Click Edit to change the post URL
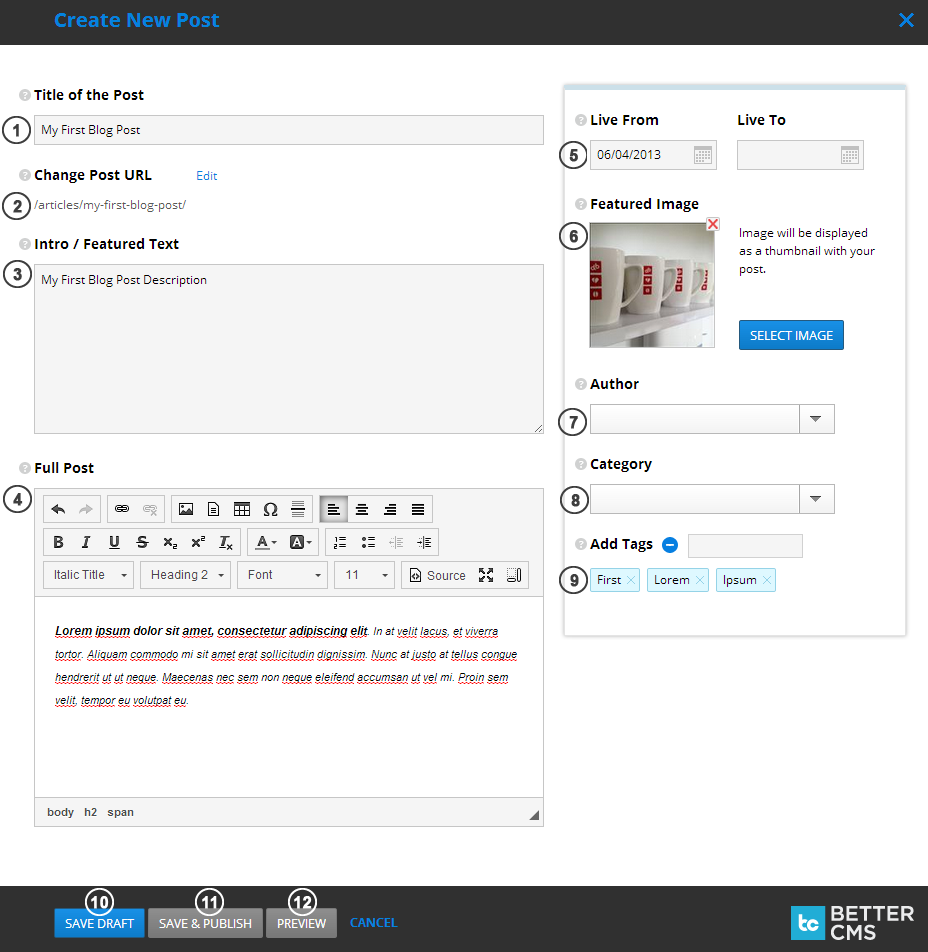928x952 pixels. pyautogui.click(x=207, y=176)
